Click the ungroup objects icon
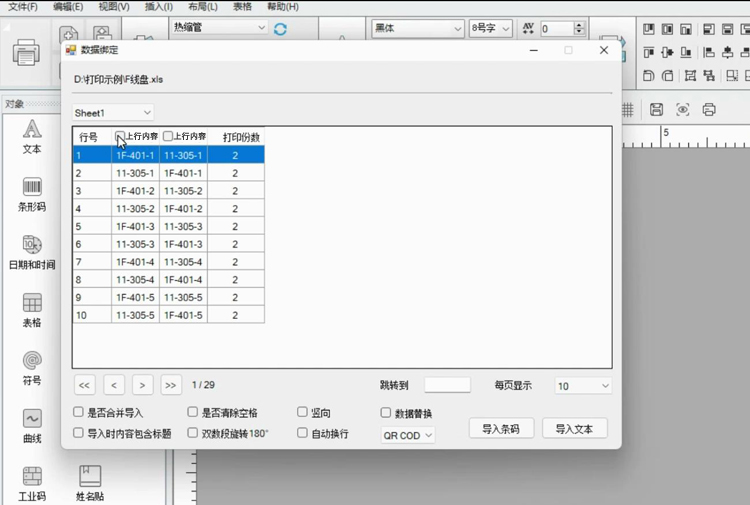The width and height of the screenshot is (750, 505). 709,75
